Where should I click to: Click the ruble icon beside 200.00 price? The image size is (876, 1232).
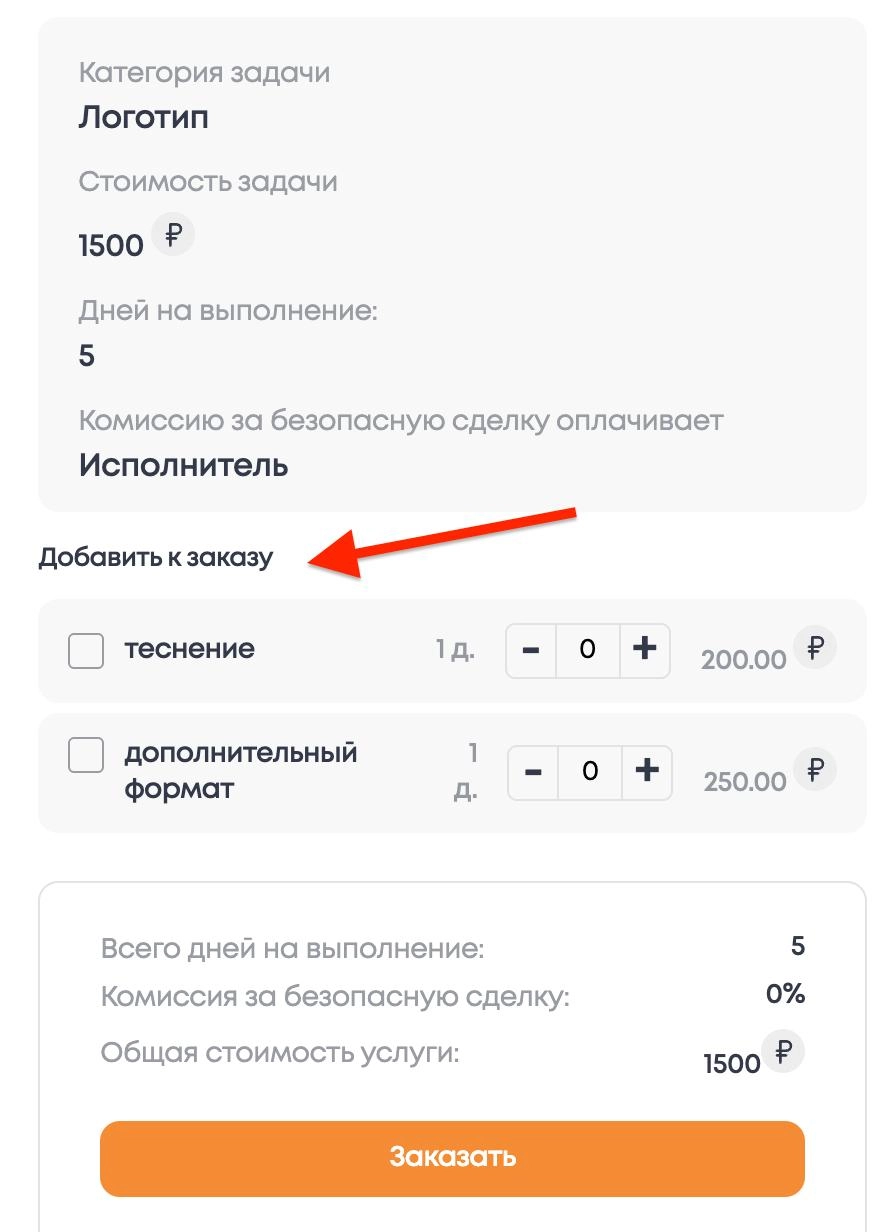coord(815,648)
